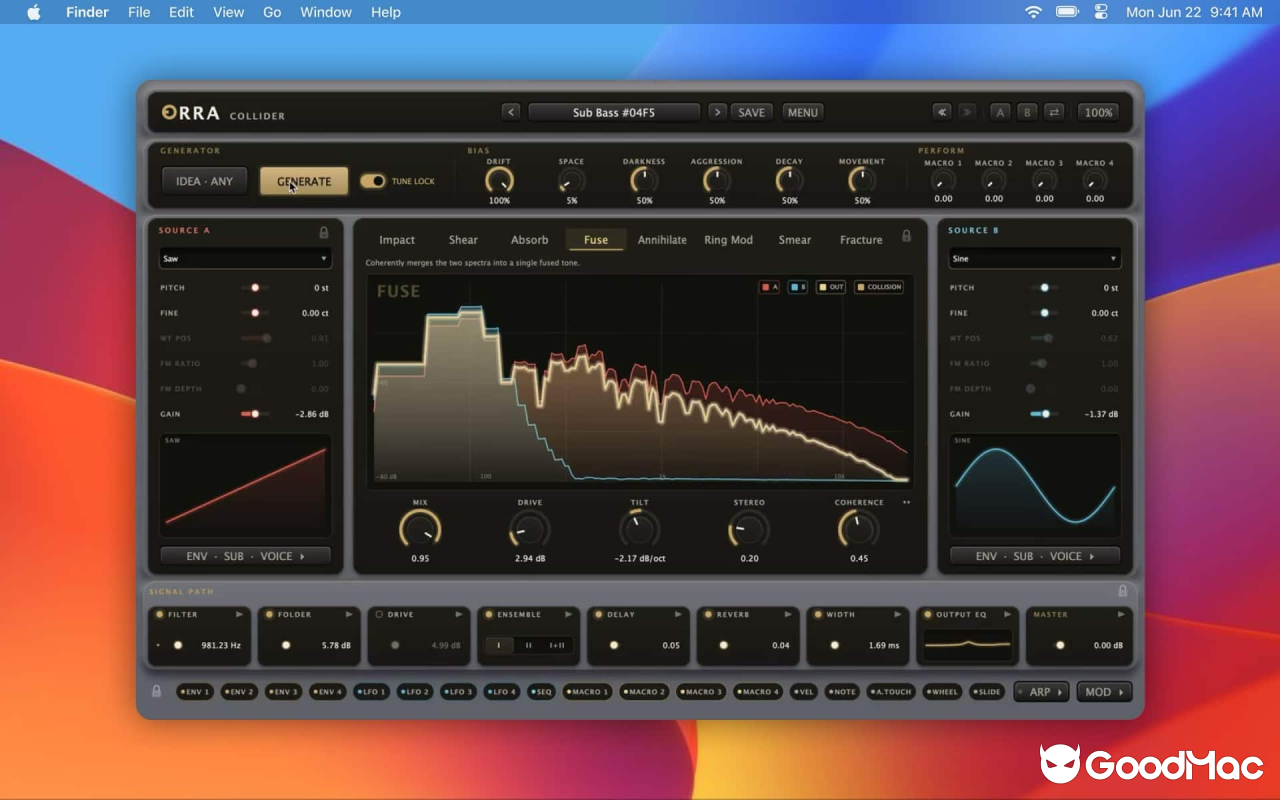Click the ENV 1 modulation source
Viewport: 1280px width, 800px height.
[195, 691]
